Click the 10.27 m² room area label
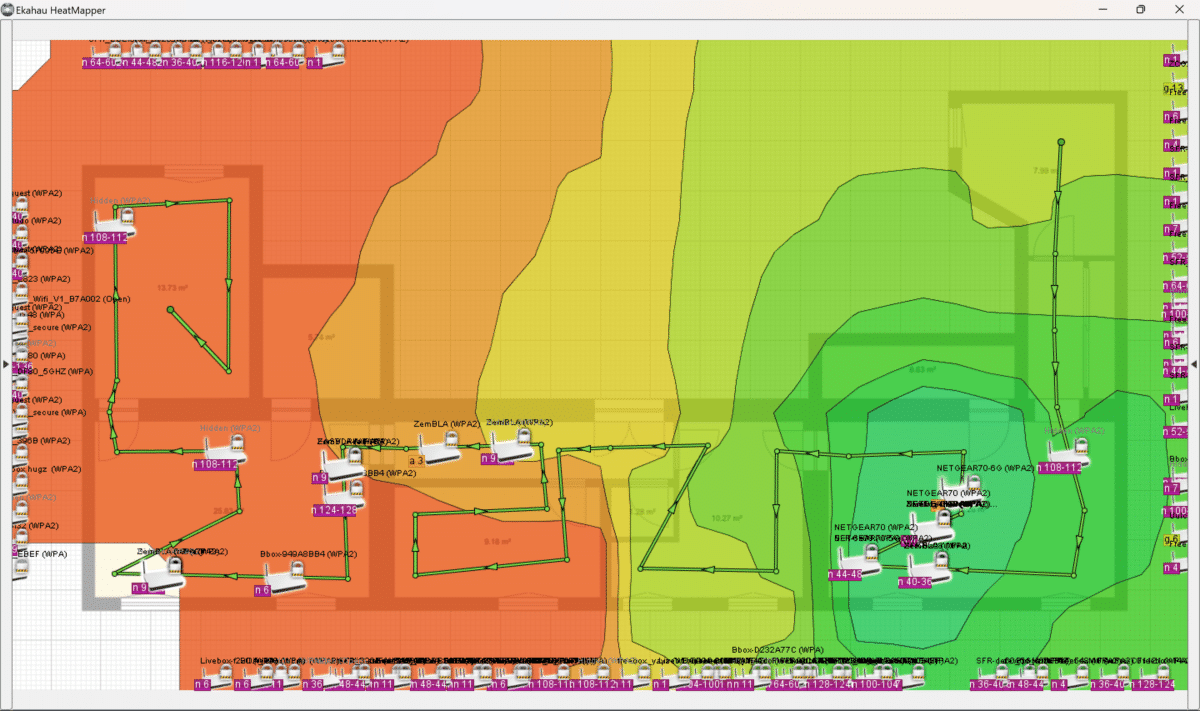Image resolution: width=1200 pixels, height=711 pixels. pos(727,518)
